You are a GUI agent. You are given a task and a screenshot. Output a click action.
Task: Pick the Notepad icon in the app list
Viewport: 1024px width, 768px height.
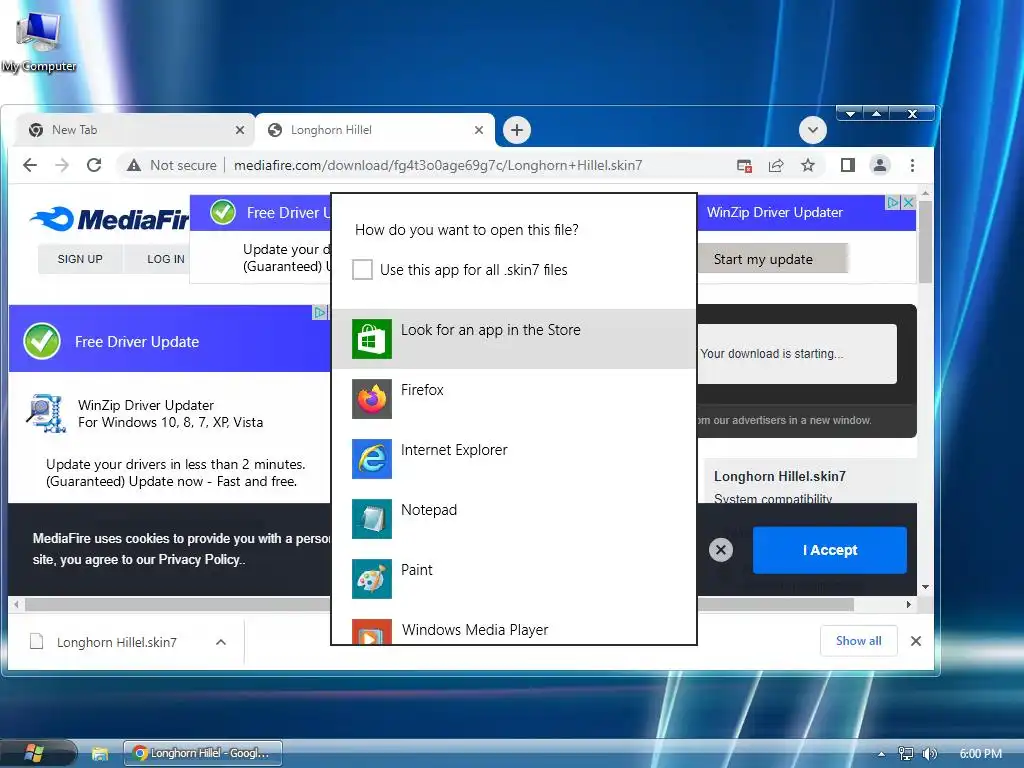pos(372,519)
